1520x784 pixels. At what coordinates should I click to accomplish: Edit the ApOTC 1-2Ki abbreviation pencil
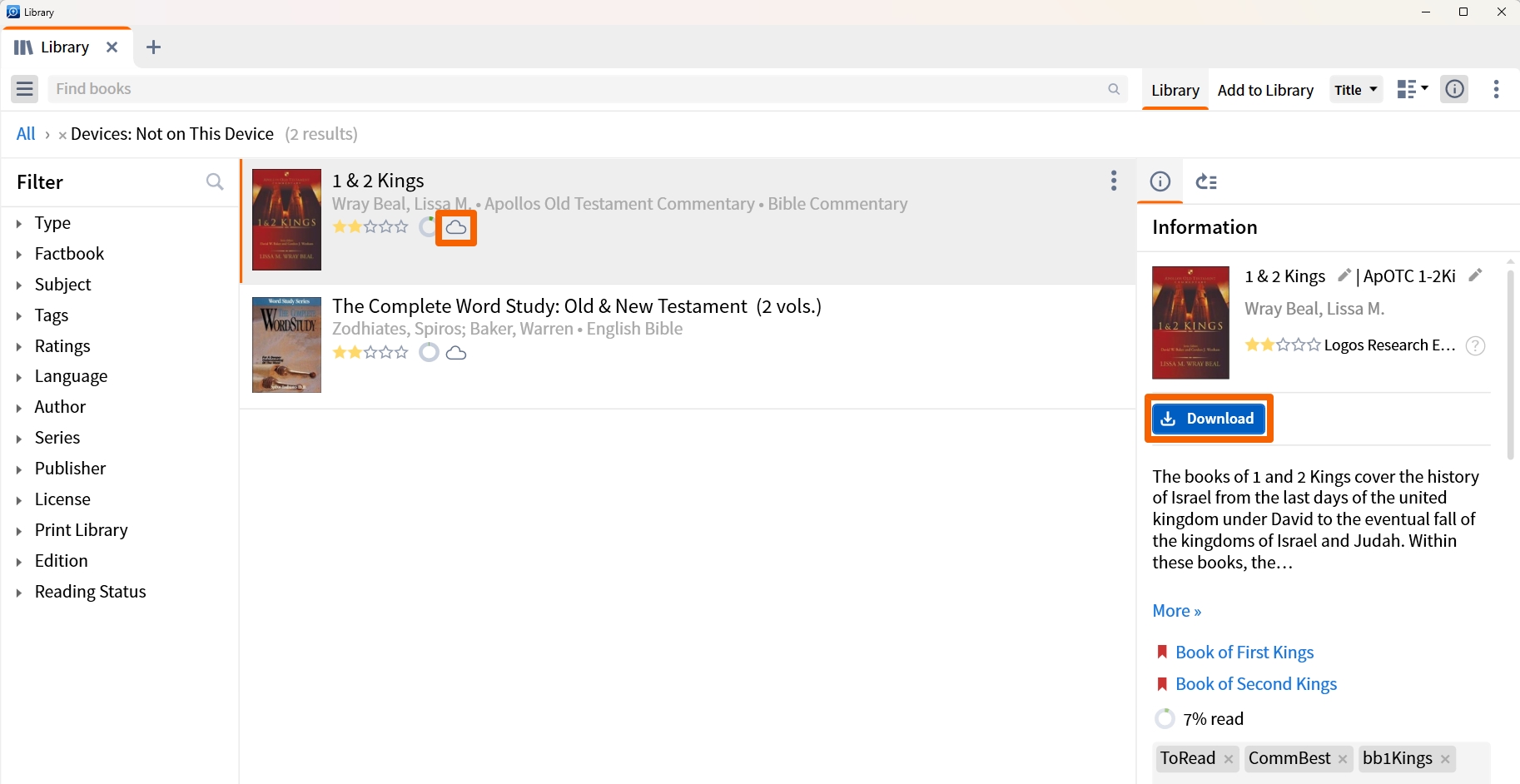[1475, 275]
